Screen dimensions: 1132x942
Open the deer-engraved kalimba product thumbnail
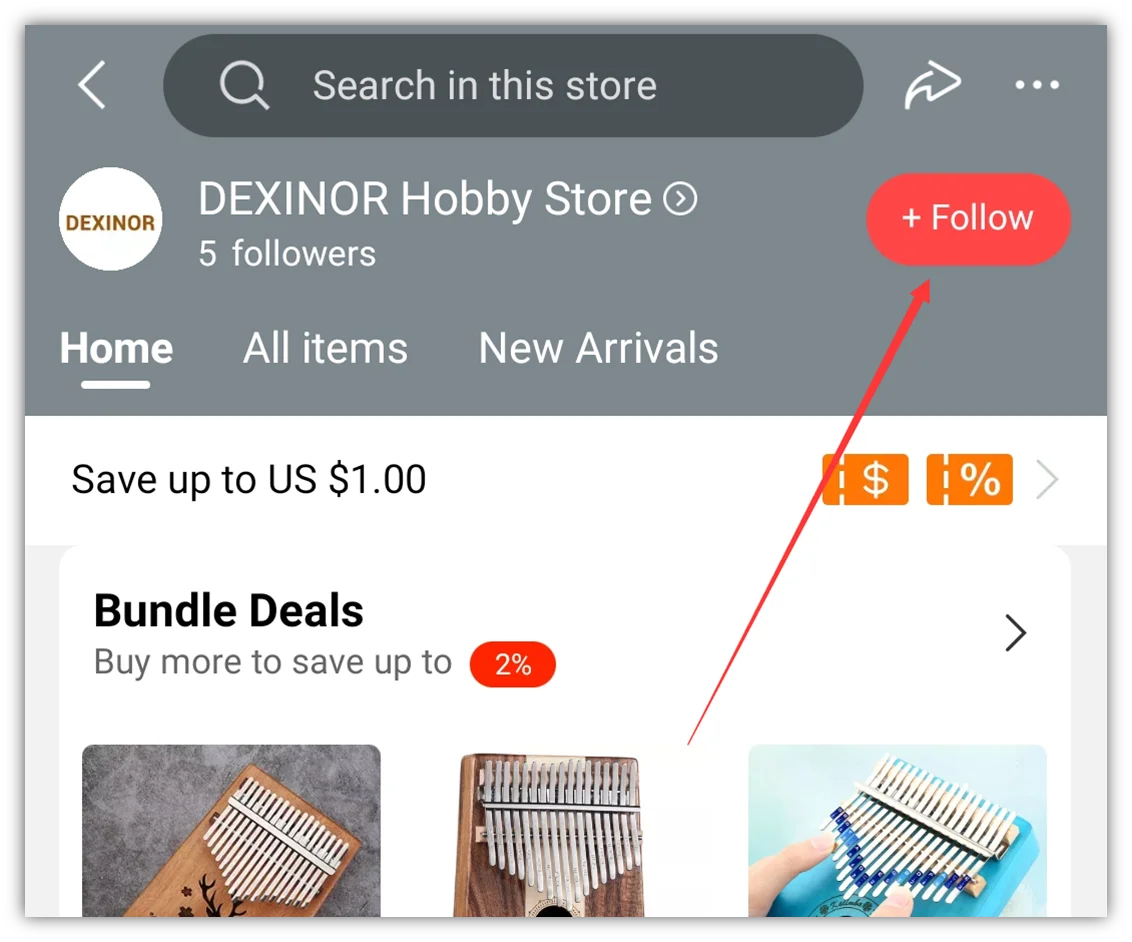[x=231, y=831]
